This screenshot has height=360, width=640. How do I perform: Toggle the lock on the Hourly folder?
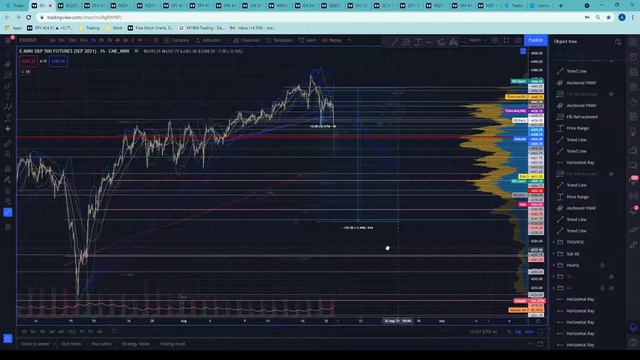tap(602, 265)
